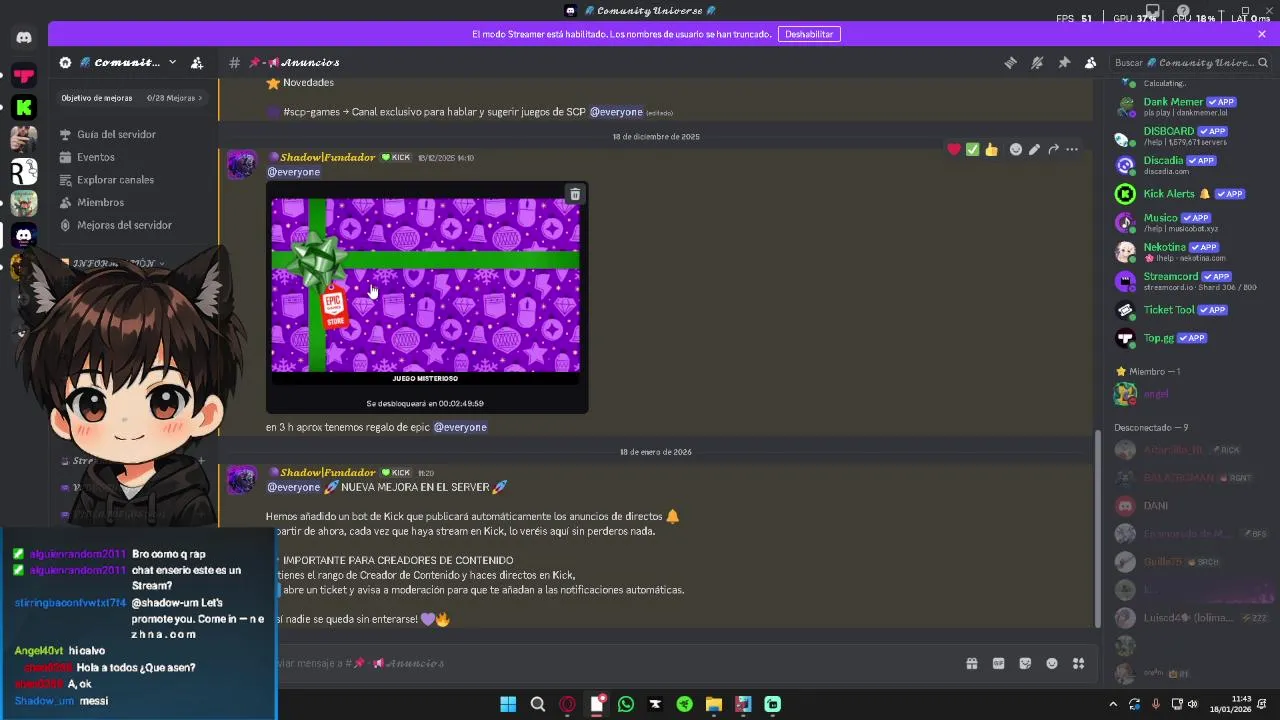Open sticker picker in message bar
The width and height of the screenshot is (1280, 720).
tap(1025, 663)
